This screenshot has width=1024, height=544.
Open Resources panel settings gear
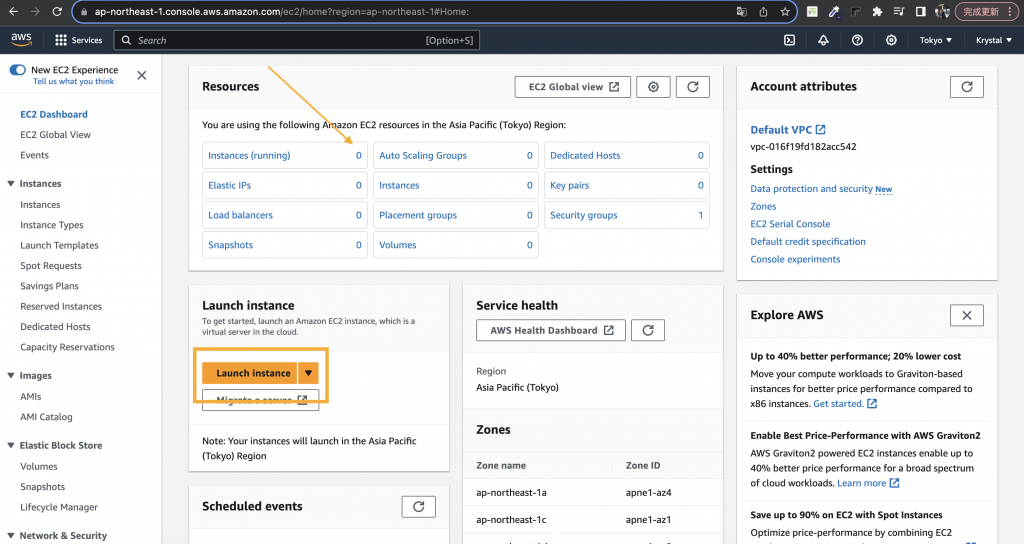tap(653, 87)
